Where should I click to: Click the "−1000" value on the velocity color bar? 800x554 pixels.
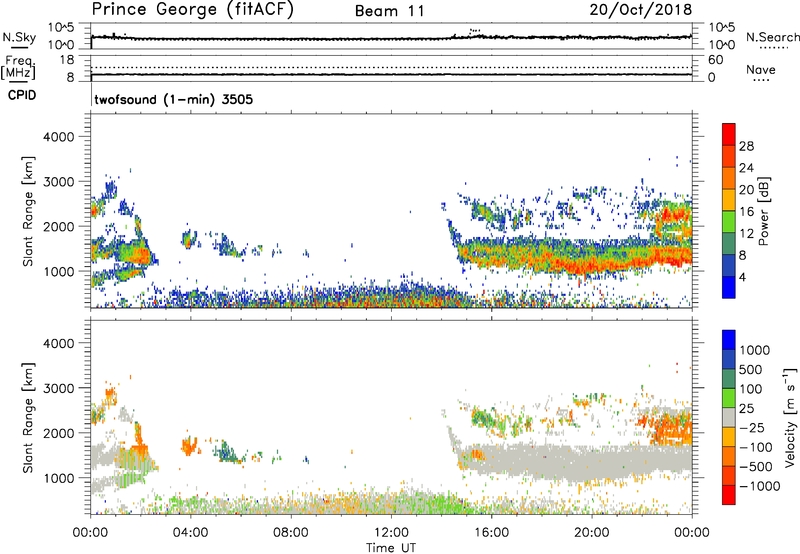[x=760, y=486]
